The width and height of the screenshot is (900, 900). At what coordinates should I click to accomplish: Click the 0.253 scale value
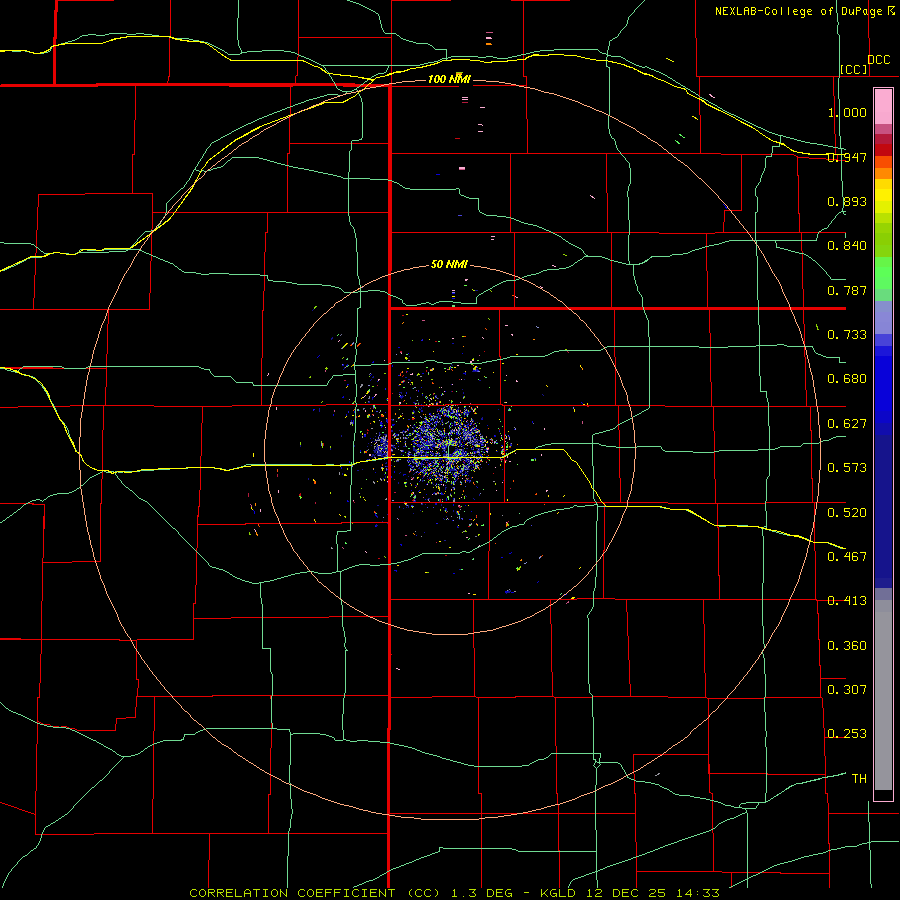pyautogui.click(x=847, y=734)
